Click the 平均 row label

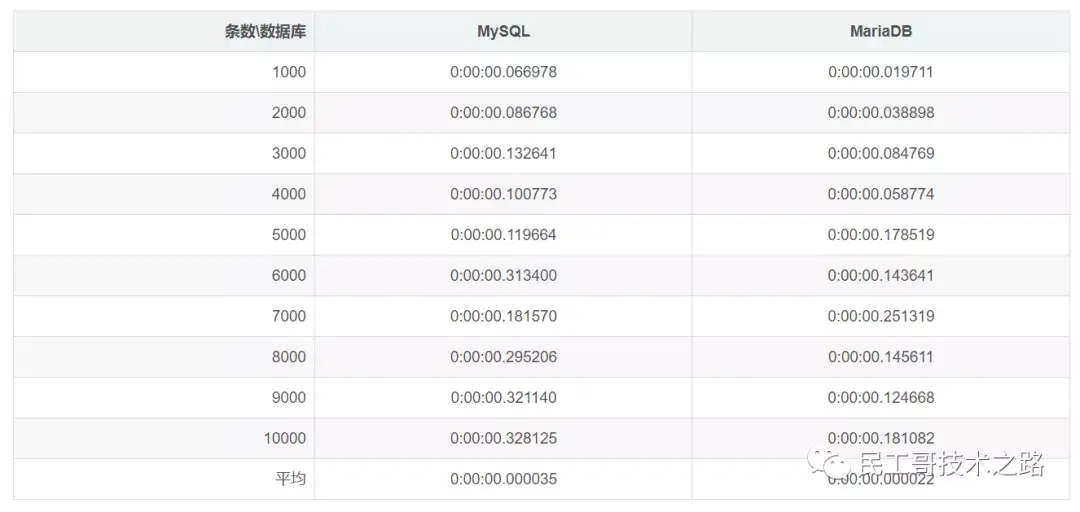pyautogui.click(x=290, y=479)
